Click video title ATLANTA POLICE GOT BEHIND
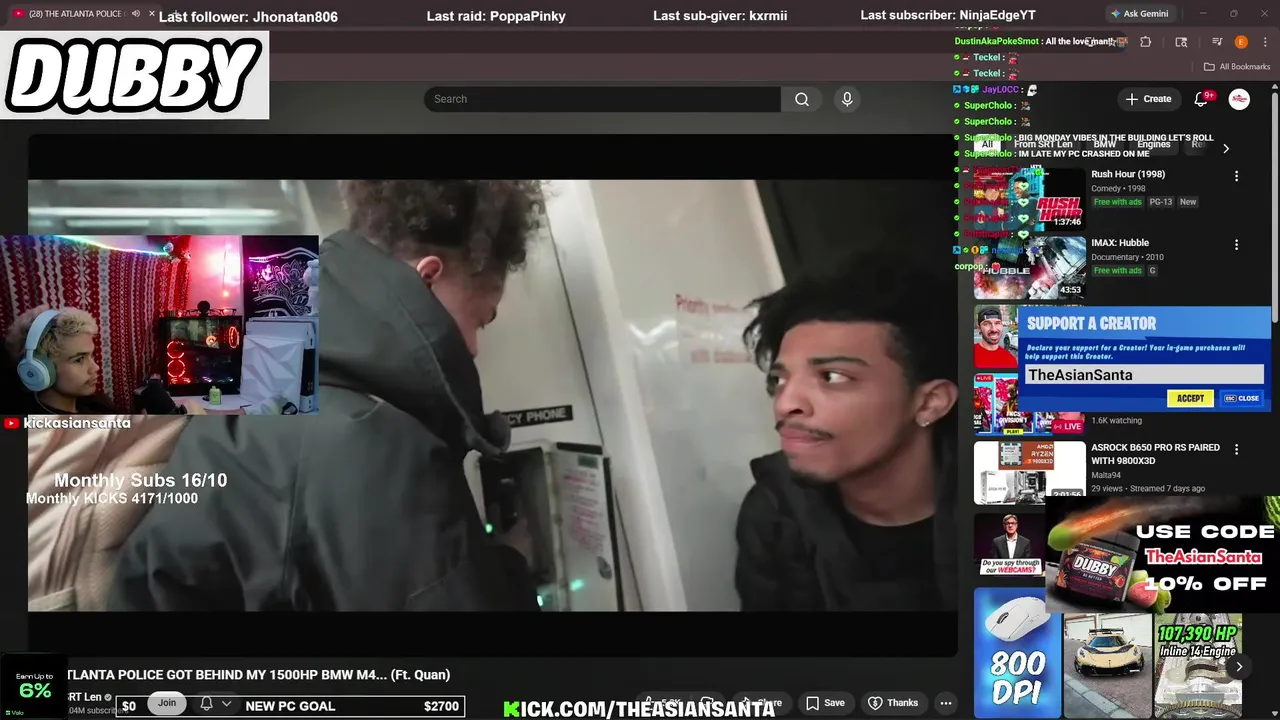Image resolution: width=1280 pixels, height=720 pixels. tap(257, 675)
